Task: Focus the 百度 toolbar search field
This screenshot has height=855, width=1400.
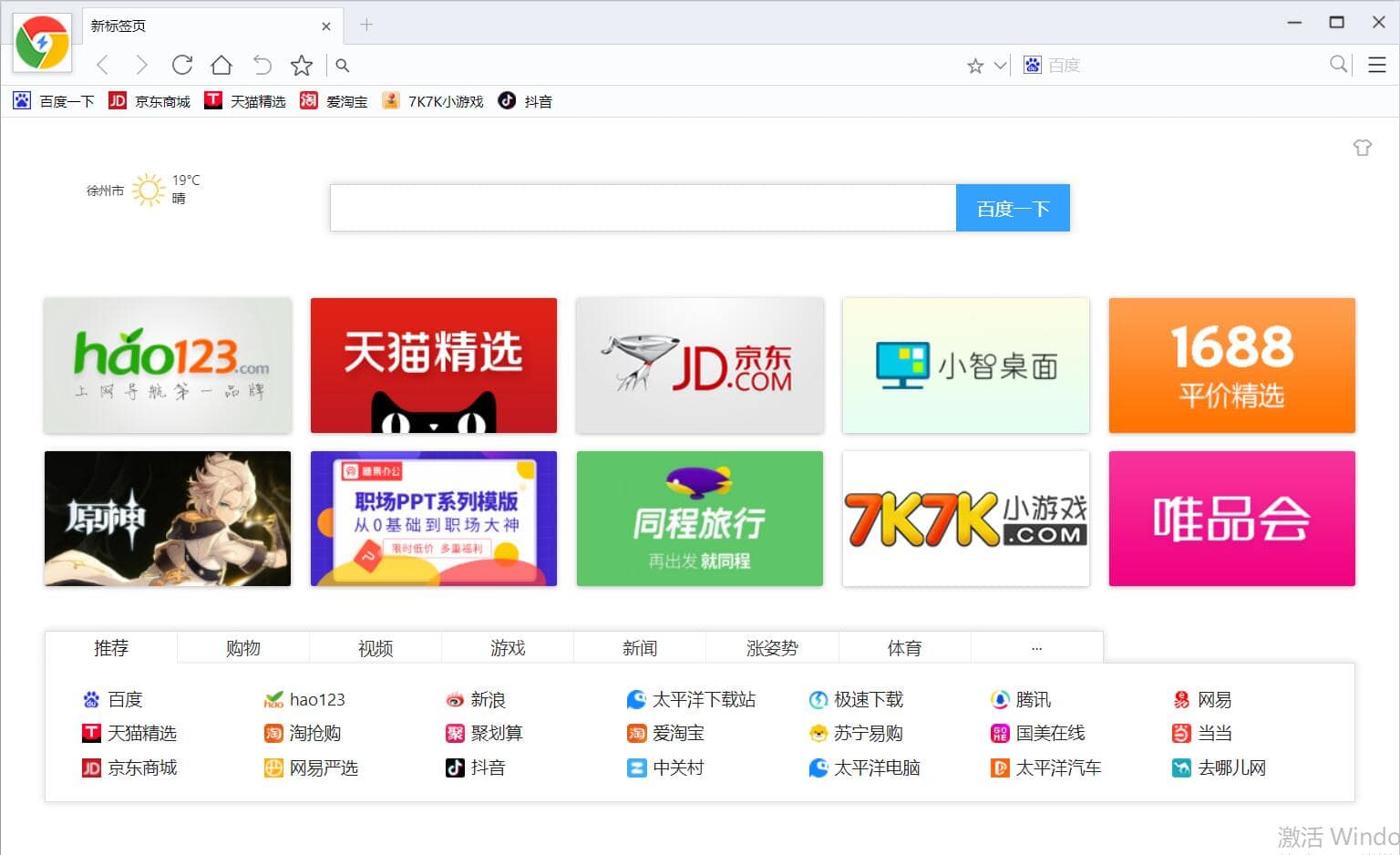Action: coord(1185,65)
